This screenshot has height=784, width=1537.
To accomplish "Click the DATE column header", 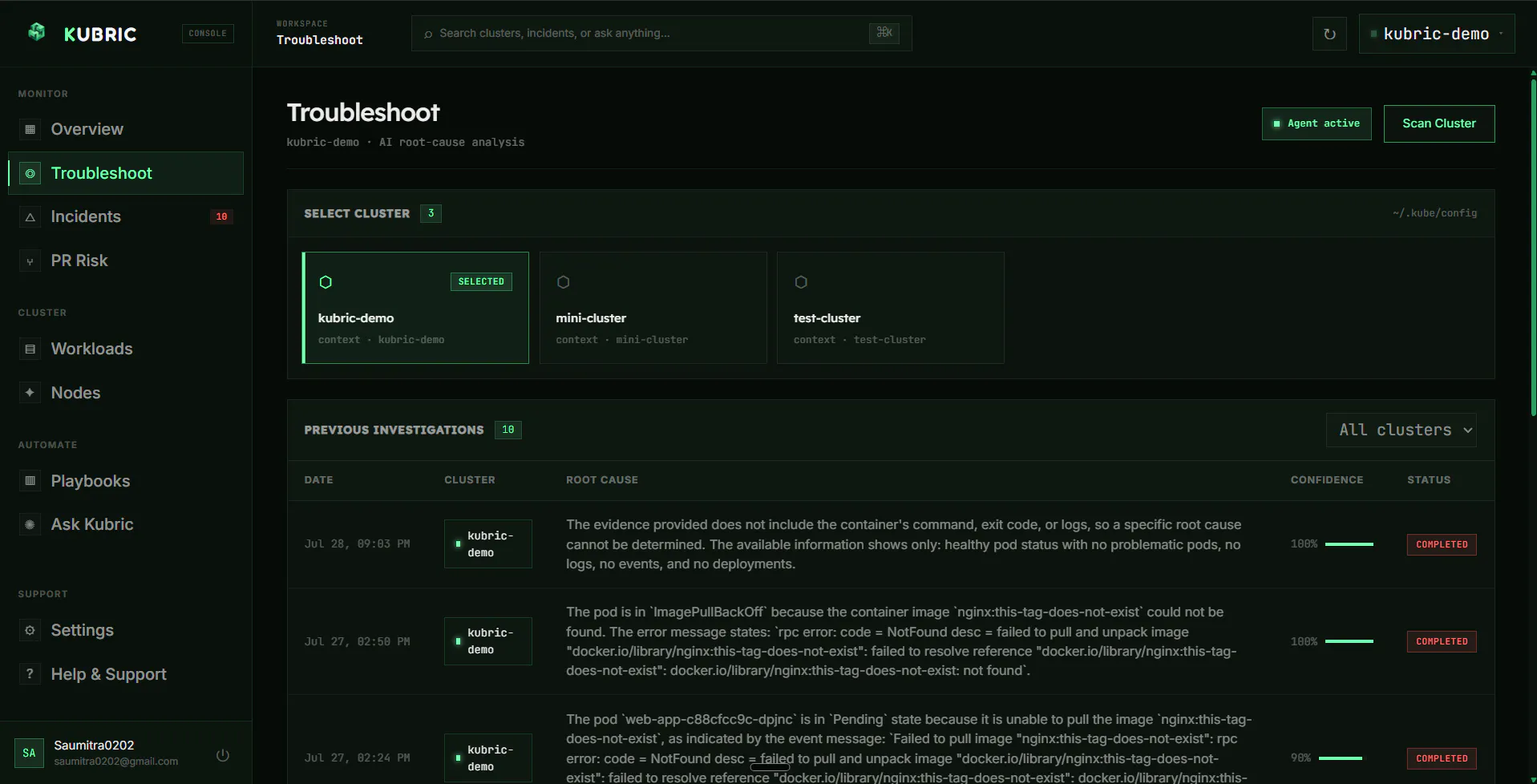I will 318,480.
